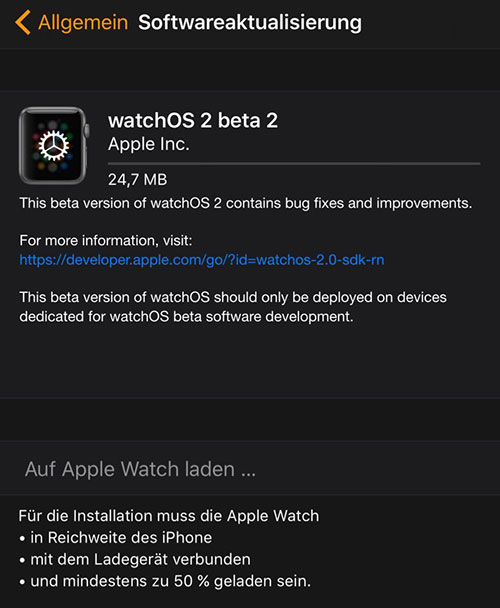
Task: Click the Apple Watch settings gear icon
Action: (54, 146)
